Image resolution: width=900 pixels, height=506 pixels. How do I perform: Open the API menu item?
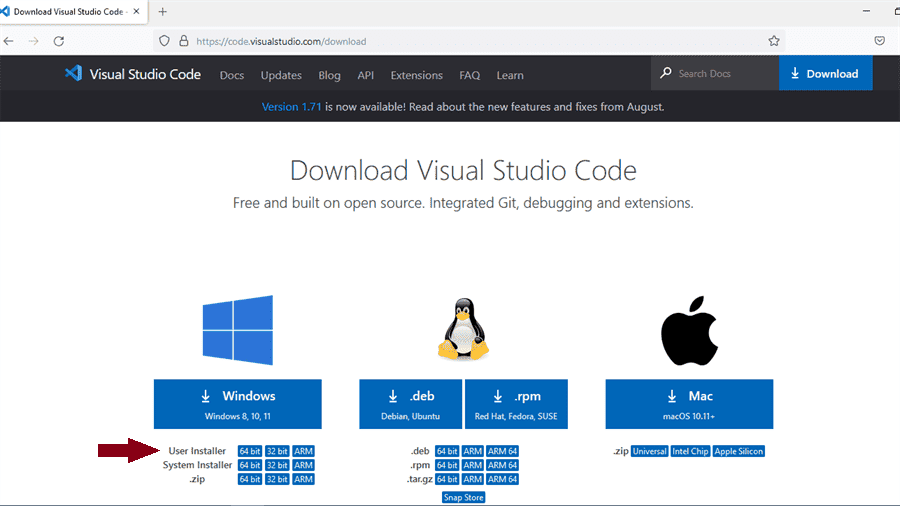pos(366,75)
